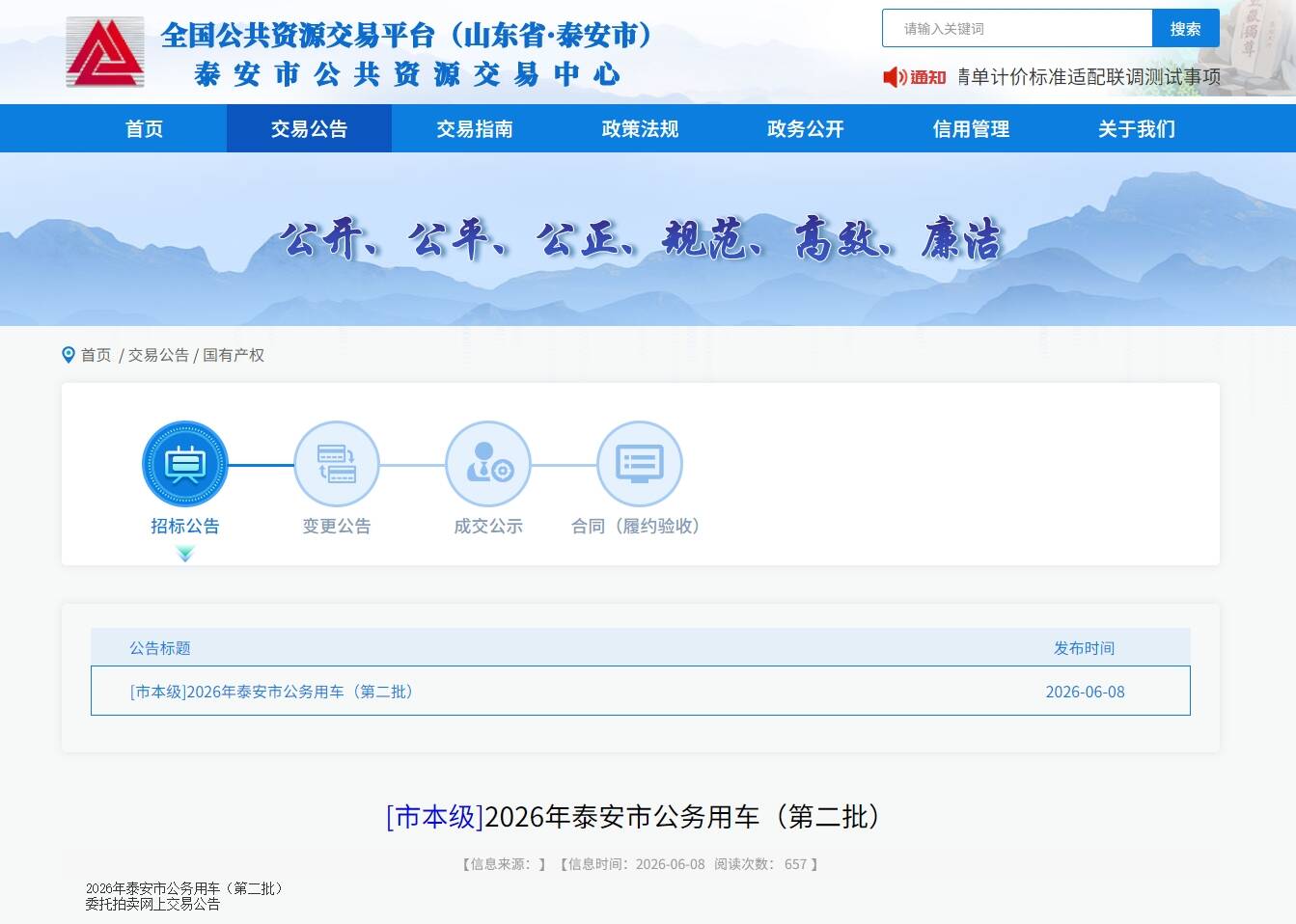Go to 国有产权 via breadcrumb
The image size is (1296, 924).
tap(234, 355)
